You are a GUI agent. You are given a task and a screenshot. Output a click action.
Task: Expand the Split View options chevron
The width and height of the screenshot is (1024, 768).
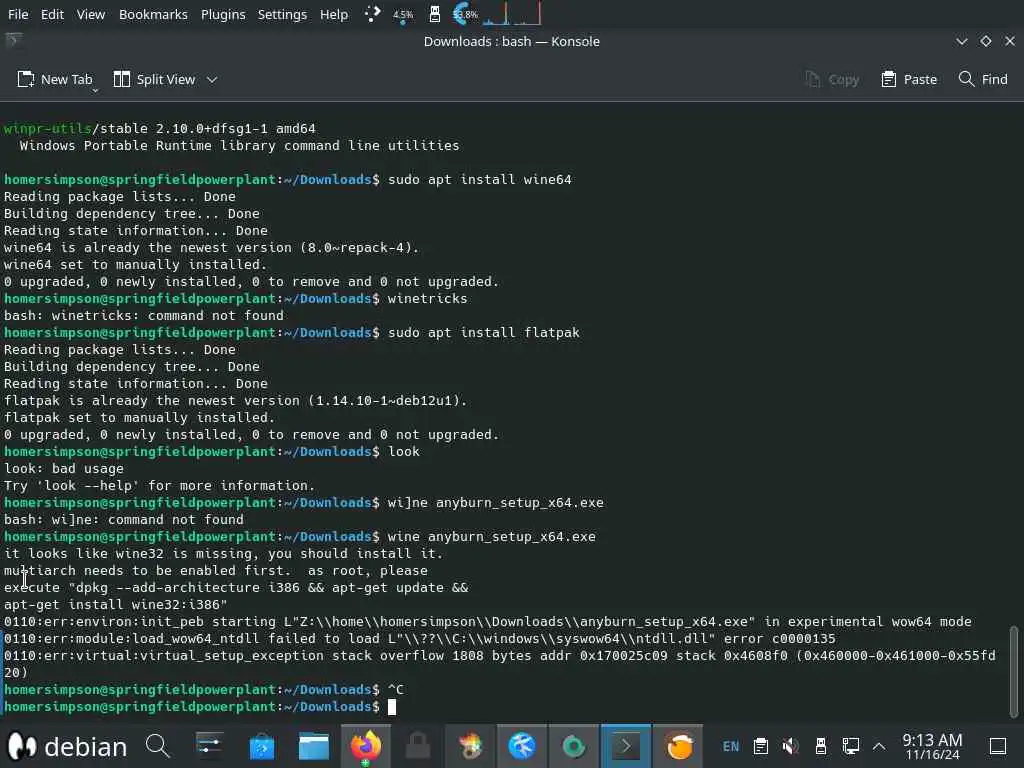pyautogui.click(x=212, y=80)
